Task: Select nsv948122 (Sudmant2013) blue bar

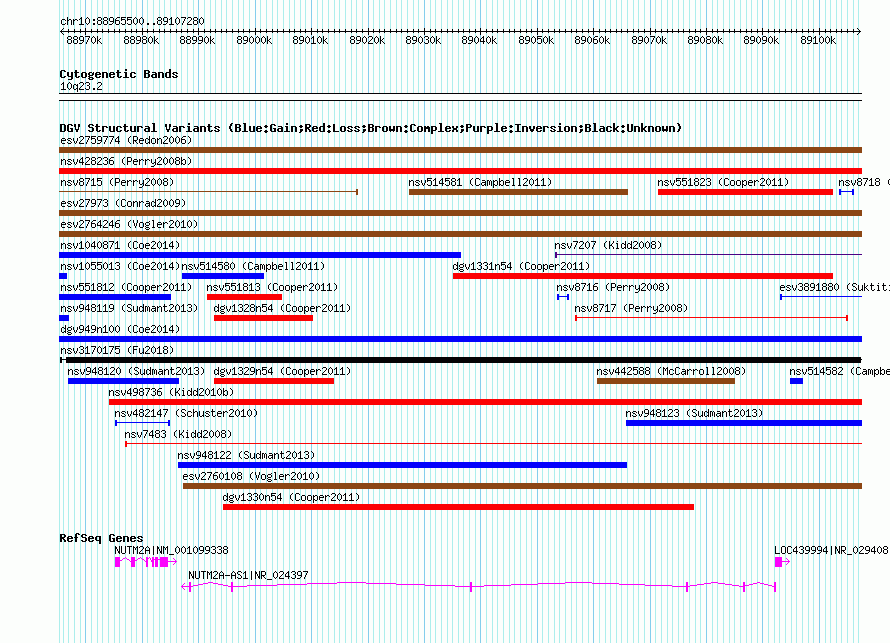Action: click(402, 465)
